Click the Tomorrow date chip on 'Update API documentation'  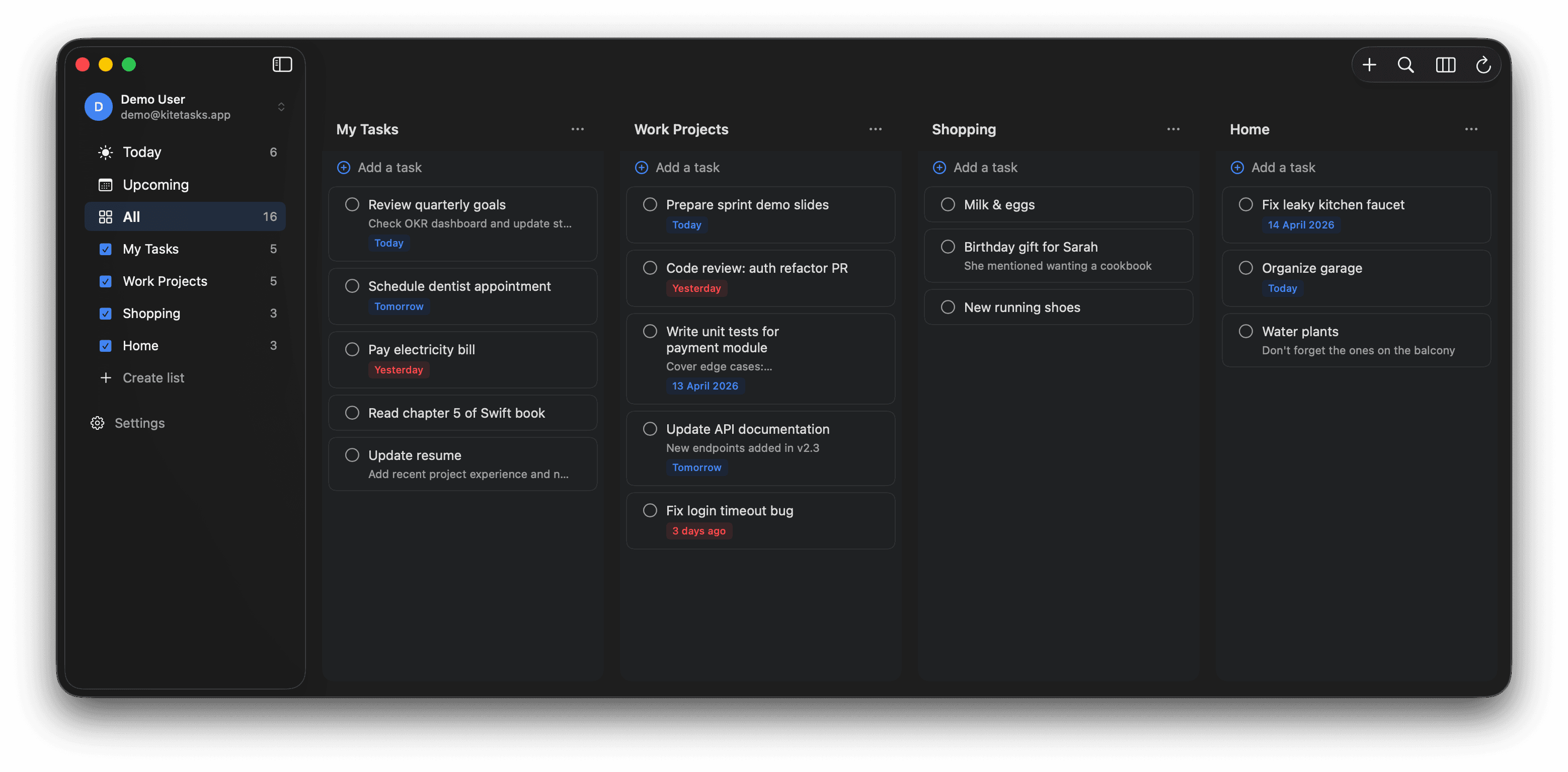coord(696,468)
